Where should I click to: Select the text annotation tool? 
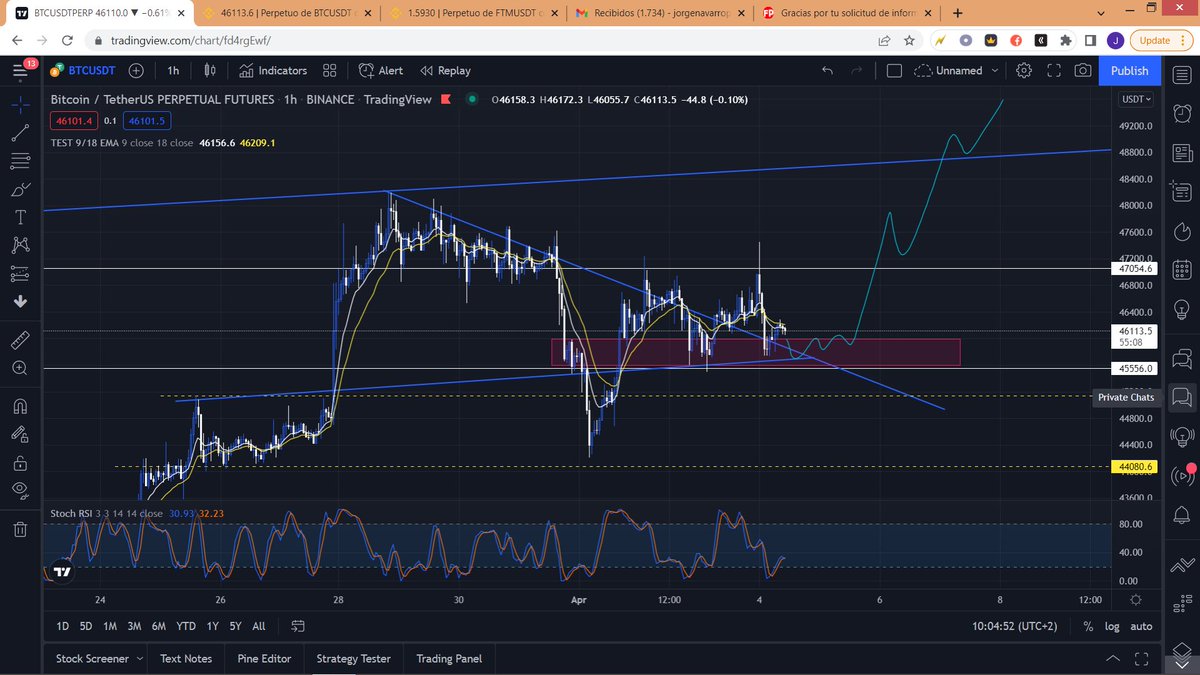[x=20, y=217]
